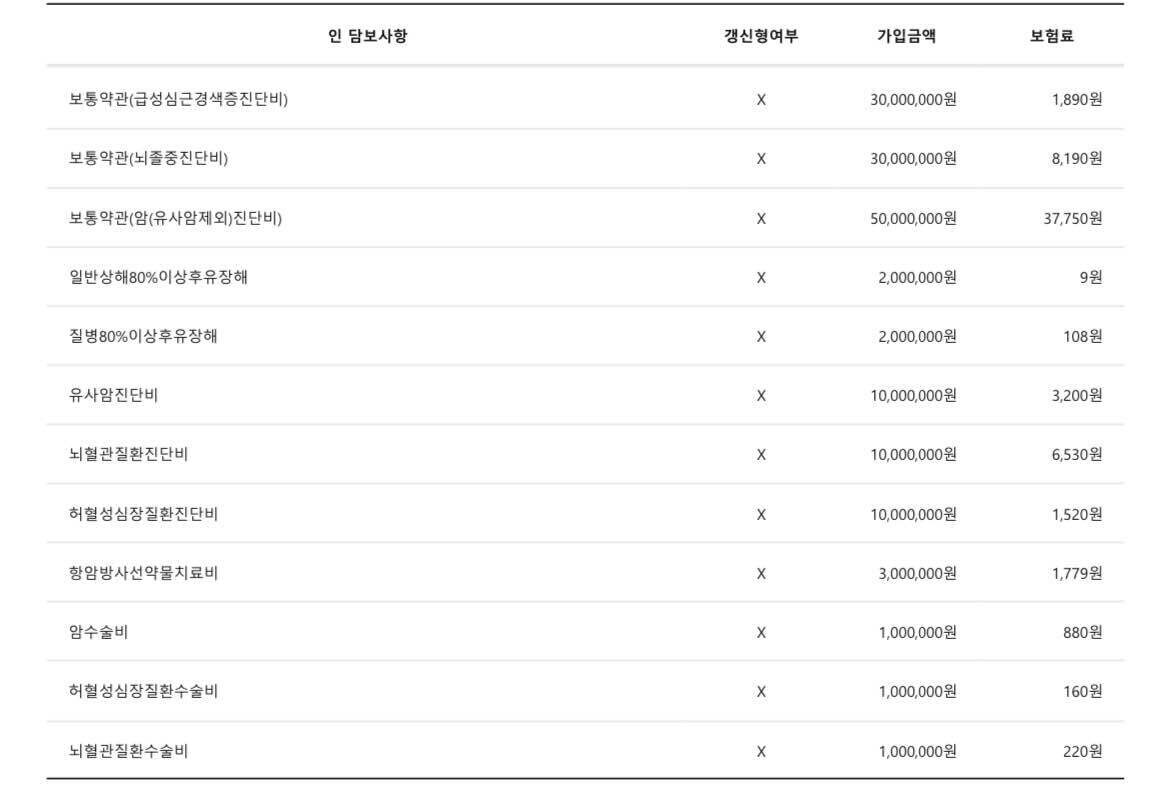Screen dimensions: 1170x787
Task: Click the 보통약관(급성심근경색증진단비) row label
Action: [x=178, y=99]
